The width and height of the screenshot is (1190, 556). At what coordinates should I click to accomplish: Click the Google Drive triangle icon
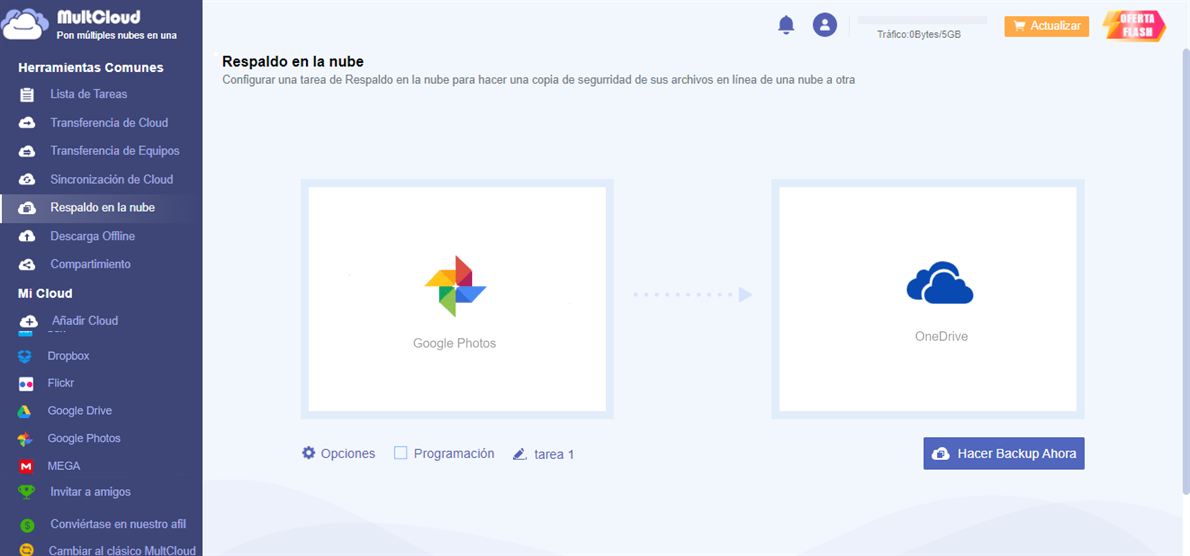click(25, 411)
